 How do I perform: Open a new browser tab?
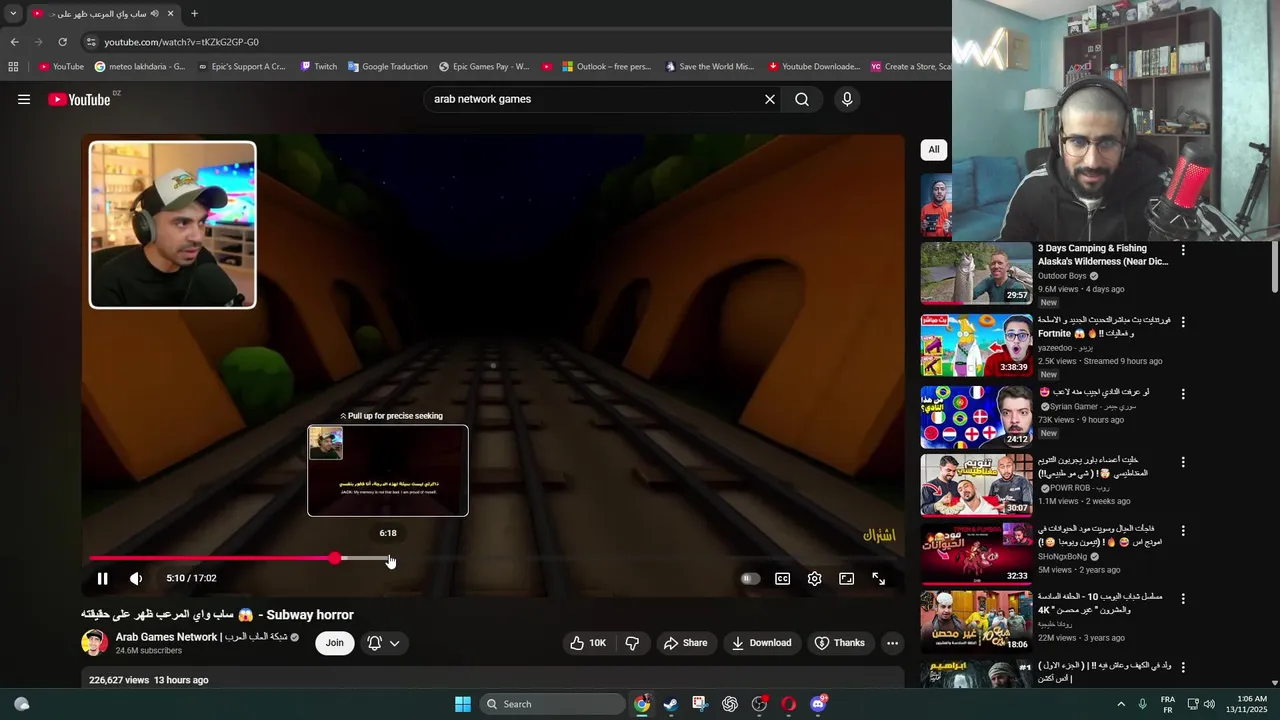(x=194, y=13)
